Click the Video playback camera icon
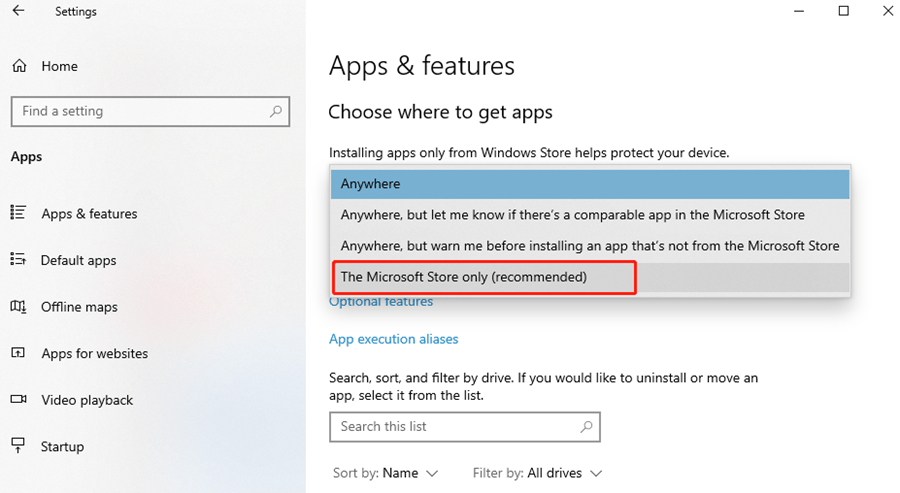 tap(18, 399)
